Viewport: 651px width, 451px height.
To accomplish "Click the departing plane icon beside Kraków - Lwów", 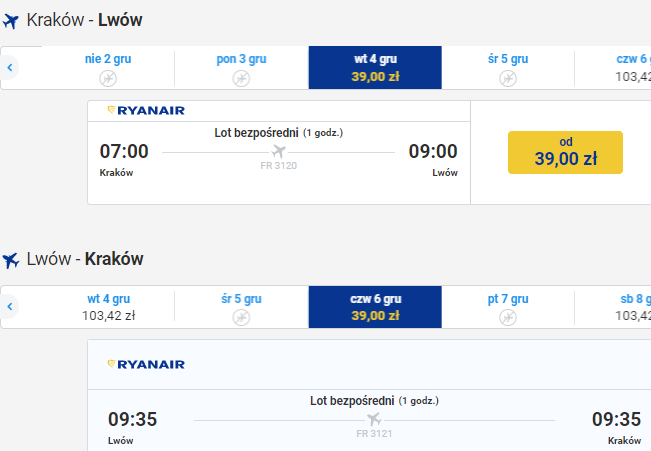I will tap(11, 21).
